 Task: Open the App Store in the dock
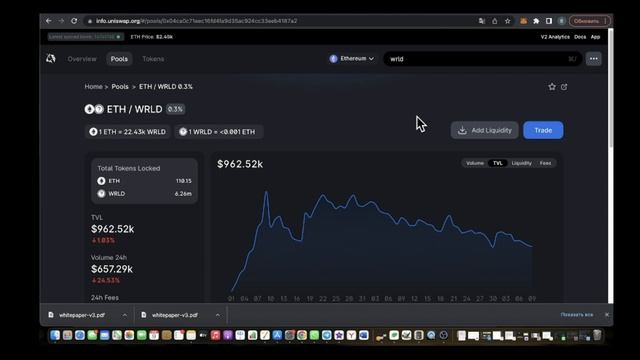277,335
